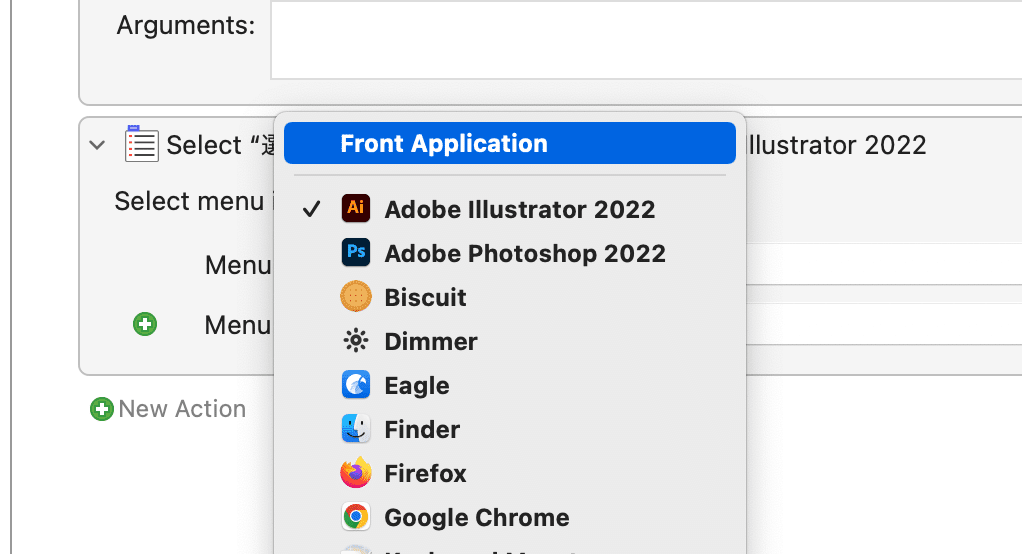Viewport: 1022px width, 554px height.
Task: Click the Finder face icon
Action: pos(356,429)
